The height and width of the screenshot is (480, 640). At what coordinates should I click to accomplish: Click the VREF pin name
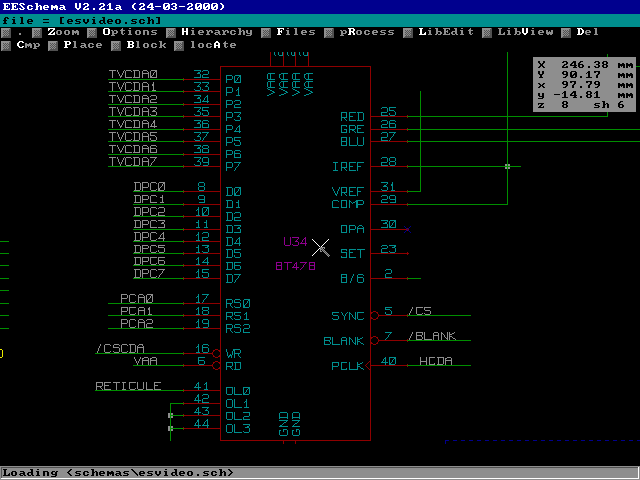click(x=348, y=191)
